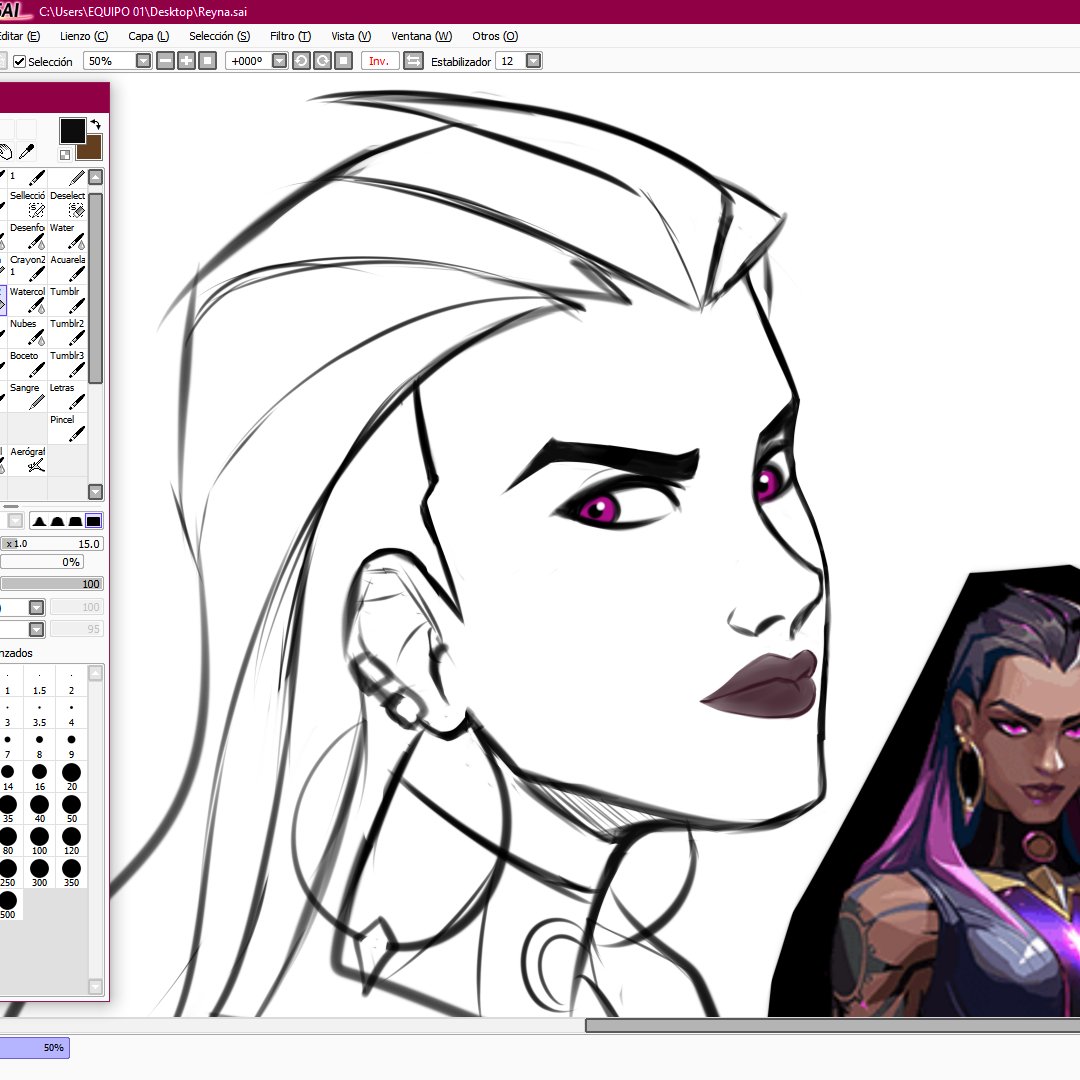Screen dimensions: 1080x1080
Task: Zoom in with the plus button
Action: point(186,61)
